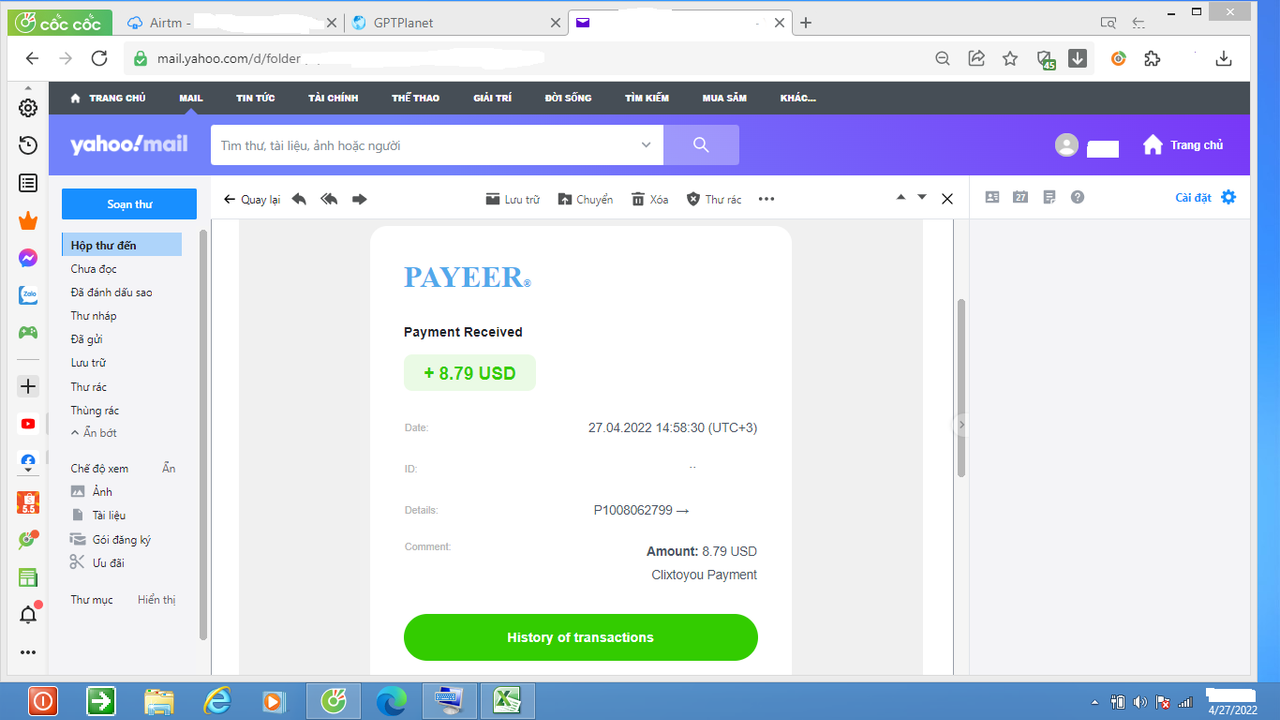Go back to previous page in browser

[32, 59]
